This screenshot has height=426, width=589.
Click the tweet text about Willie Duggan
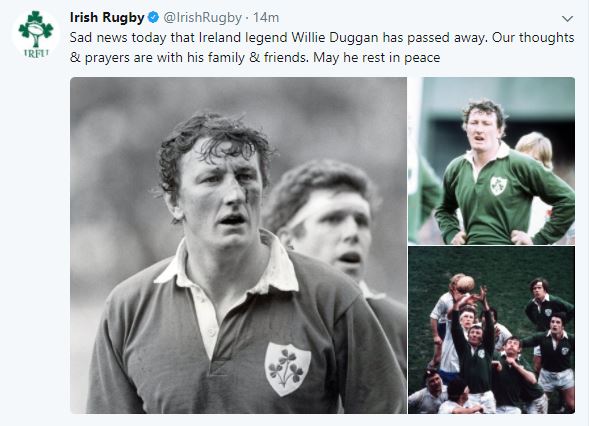pos(322,47)
